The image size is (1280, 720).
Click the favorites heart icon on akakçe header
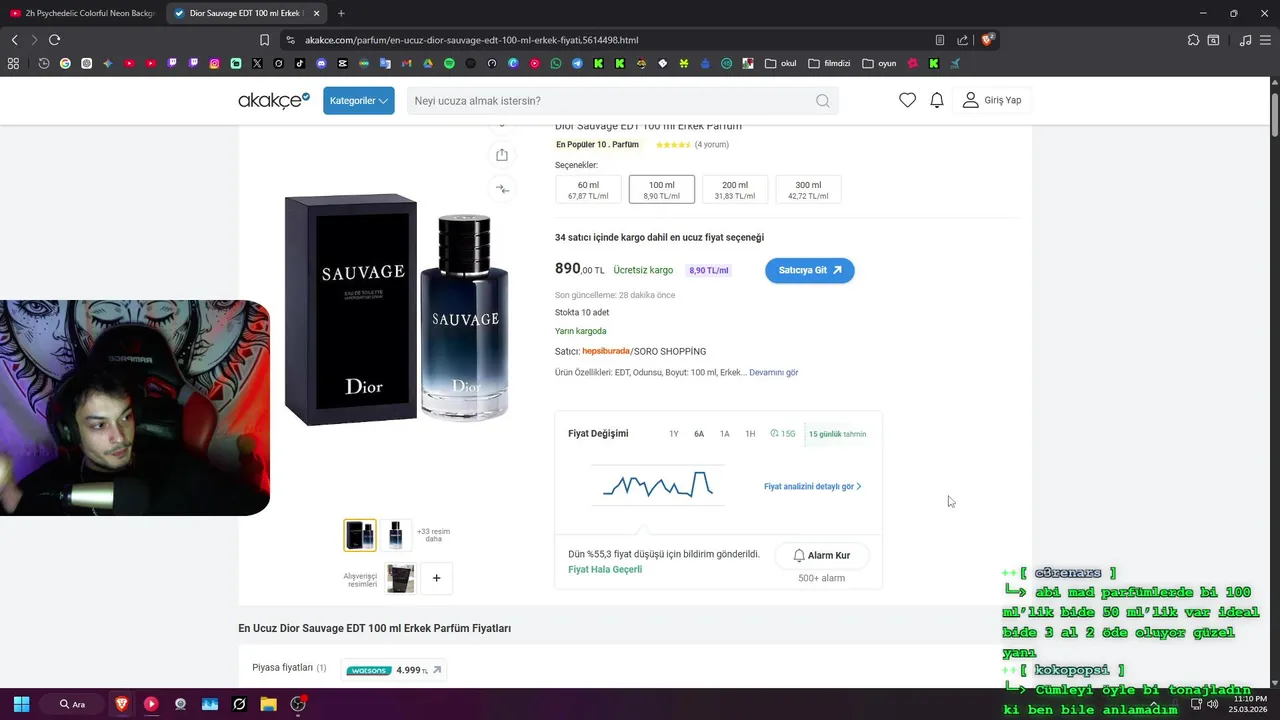pyautogui.click(x=907, y=100)
